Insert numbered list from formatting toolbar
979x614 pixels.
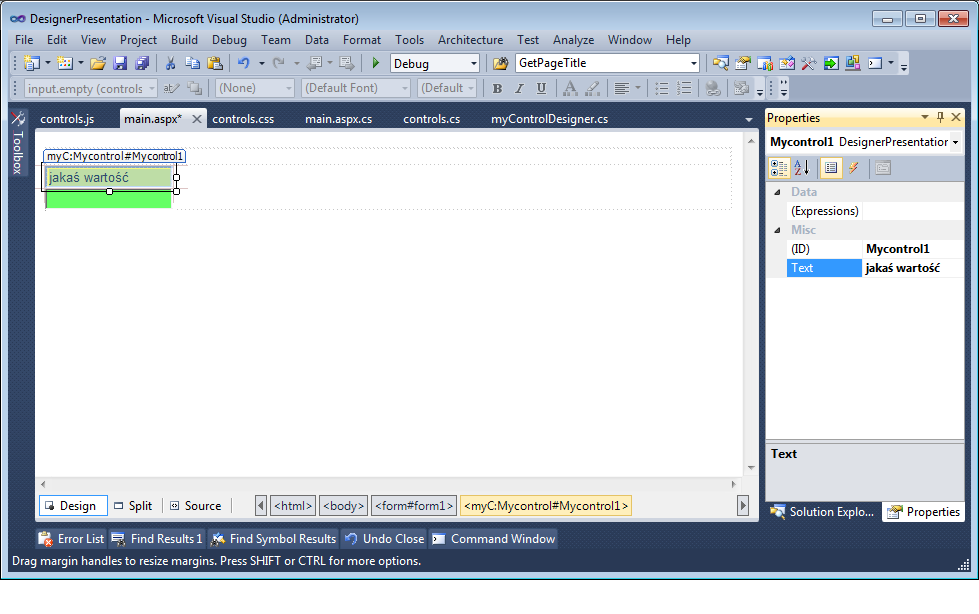click(x=684, y=88)
